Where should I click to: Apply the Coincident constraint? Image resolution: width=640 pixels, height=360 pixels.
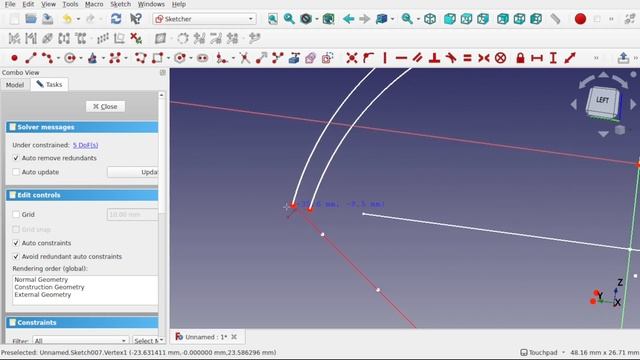tap(351, 58)
